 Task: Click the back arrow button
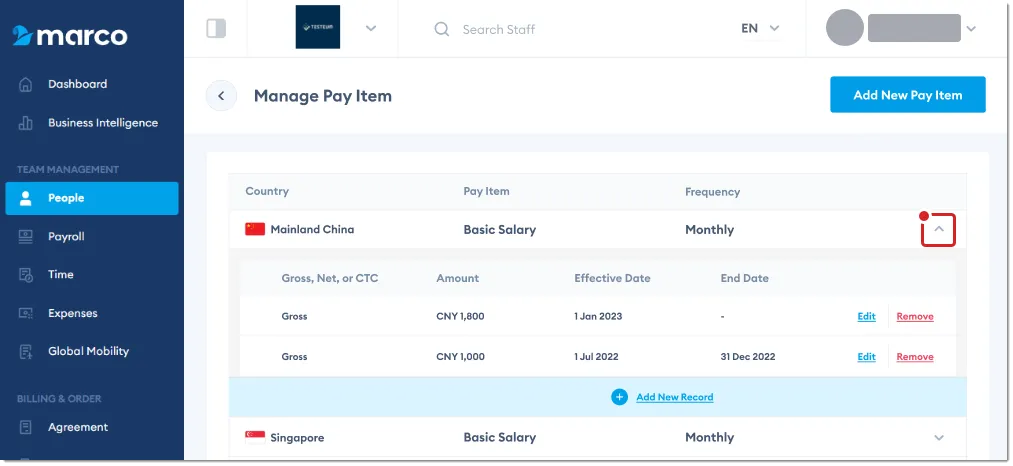coord(221,96)
